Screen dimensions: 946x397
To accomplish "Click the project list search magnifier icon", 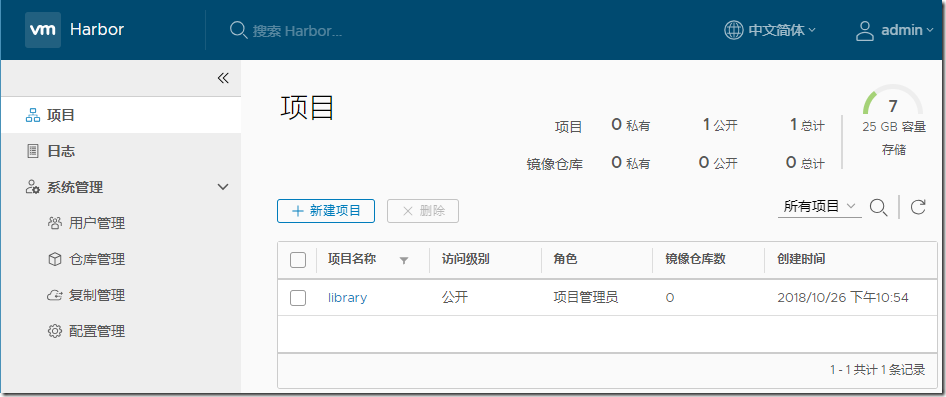I will pyautogui.click(x=878, y=208).
